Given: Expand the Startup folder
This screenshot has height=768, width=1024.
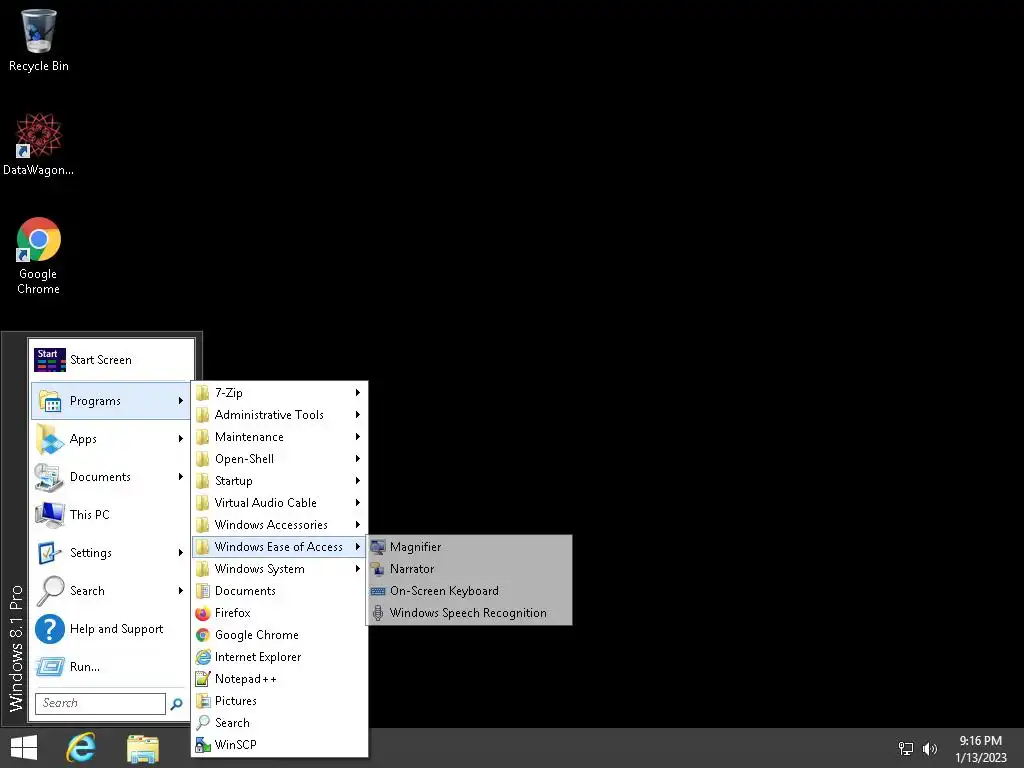Looking at the screenshot, I should click(280, 481).
